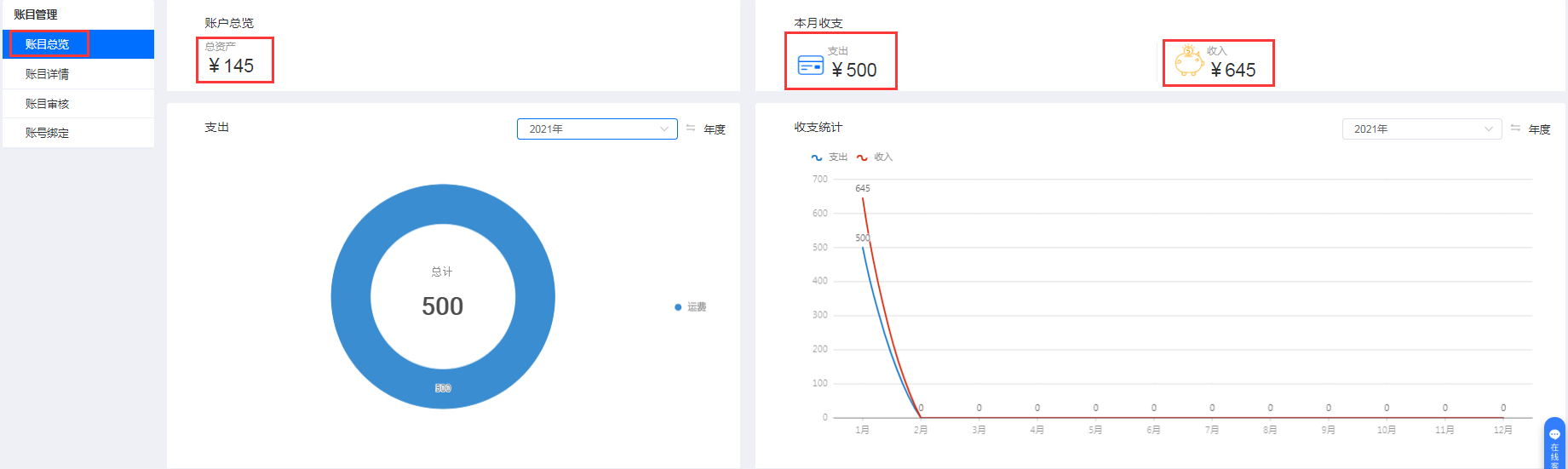Viewport: 1568px width, 469px height.
Task: Click the 645 data point on the line chart
Action: (863, 198)
